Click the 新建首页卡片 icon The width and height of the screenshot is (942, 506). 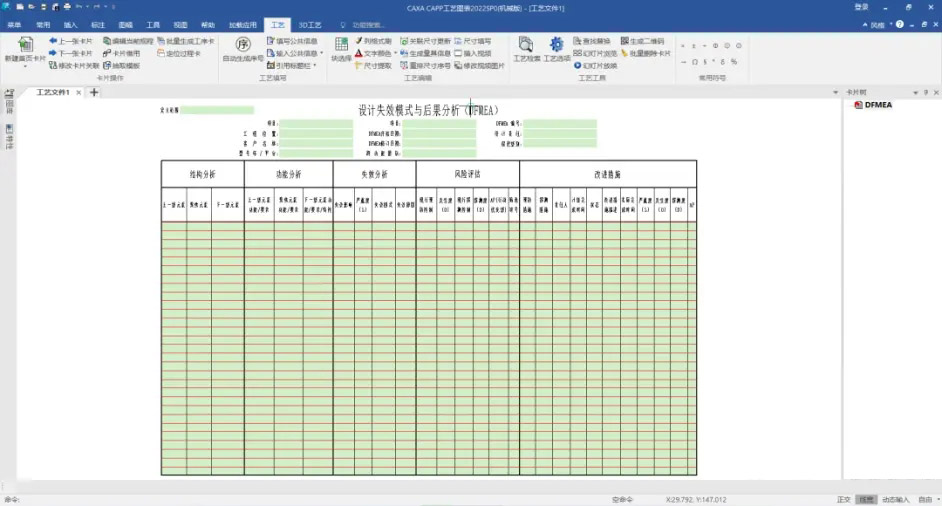point(25,44)
